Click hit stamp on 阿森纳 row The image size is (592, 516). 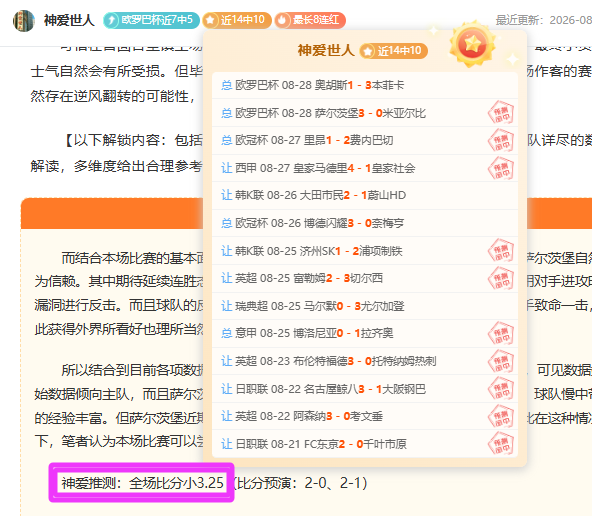pyautogui.click(x=501, y=416)
